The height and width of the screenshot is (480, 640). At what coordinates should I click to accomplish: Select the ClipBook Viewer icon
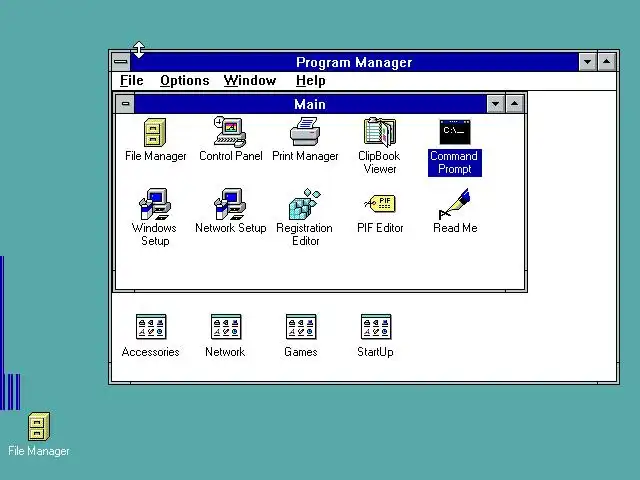pyautogui.click(x=380, y=132)
